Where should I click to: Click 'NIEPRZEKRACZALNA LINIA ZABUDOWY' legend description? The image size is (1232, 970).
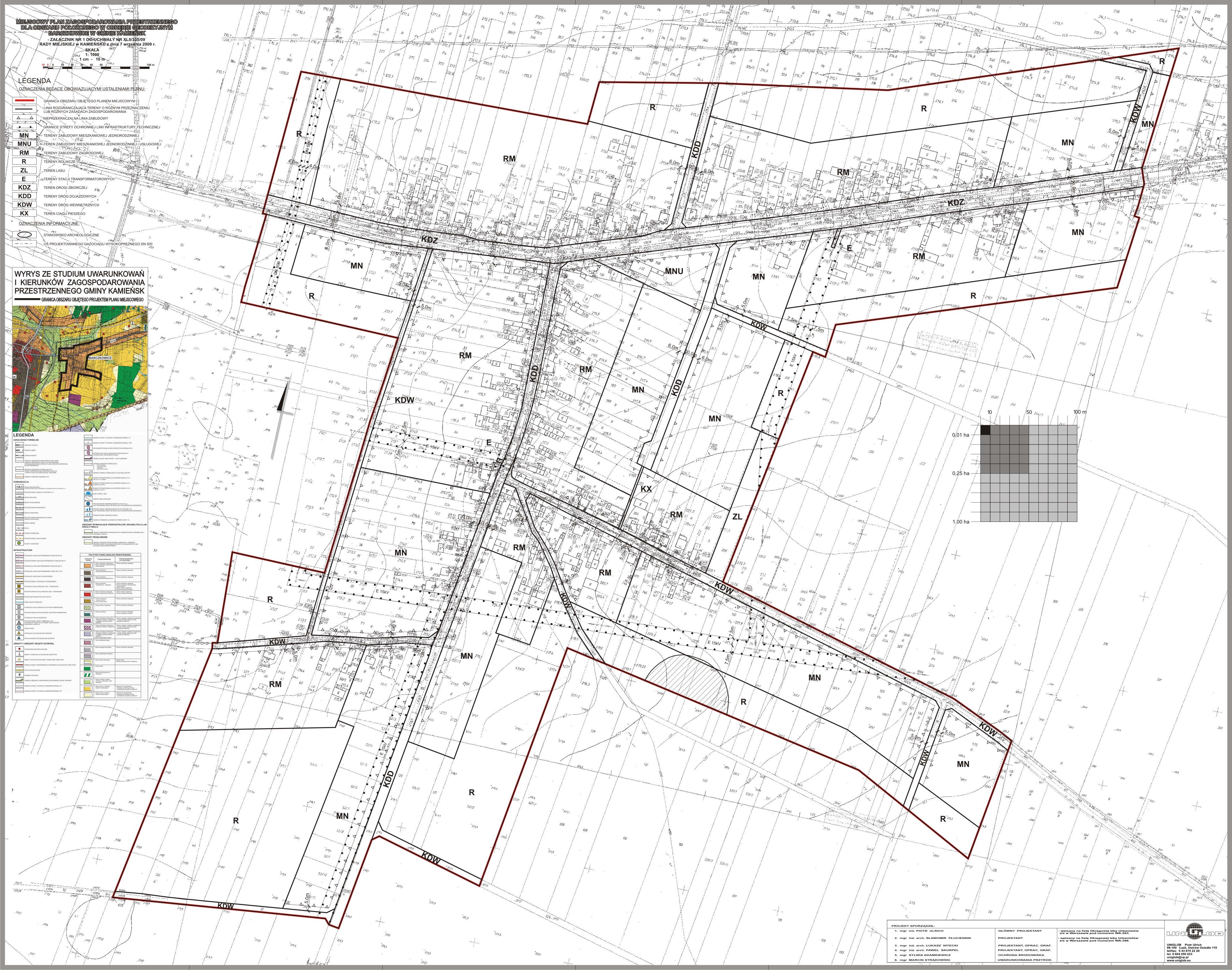[76, 119]
